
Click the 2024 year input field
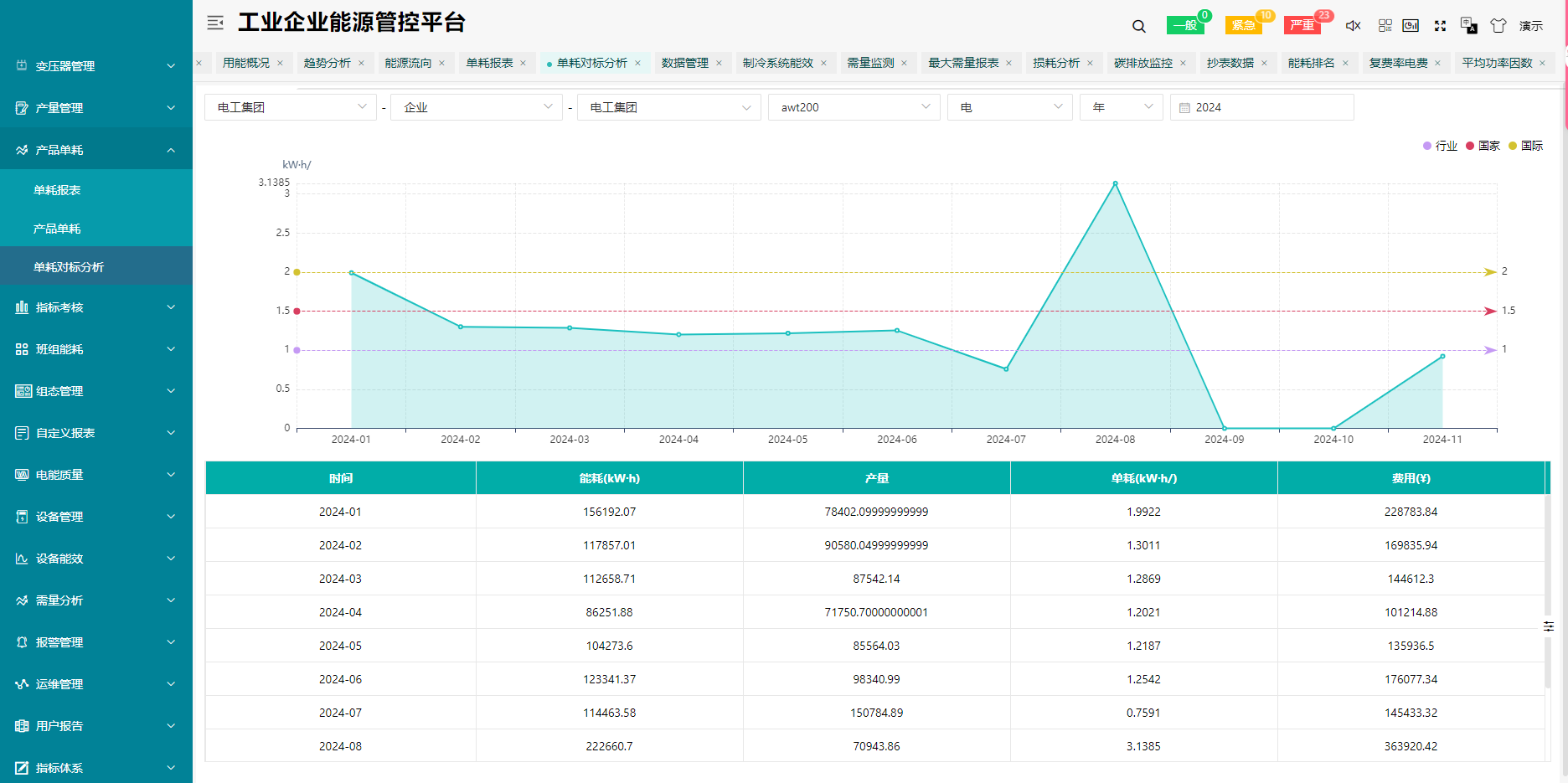coord(1262,107)
